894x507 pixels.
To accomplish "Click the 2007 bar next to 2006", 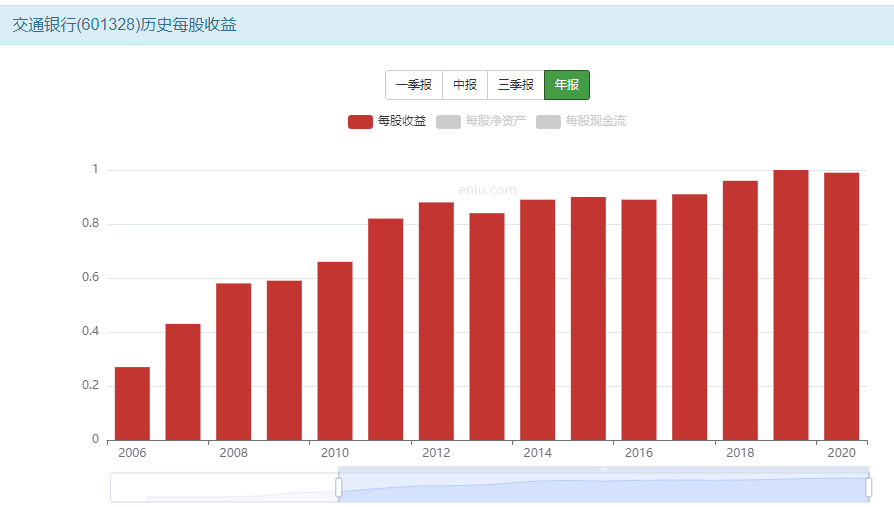I will tap(183, 382).
